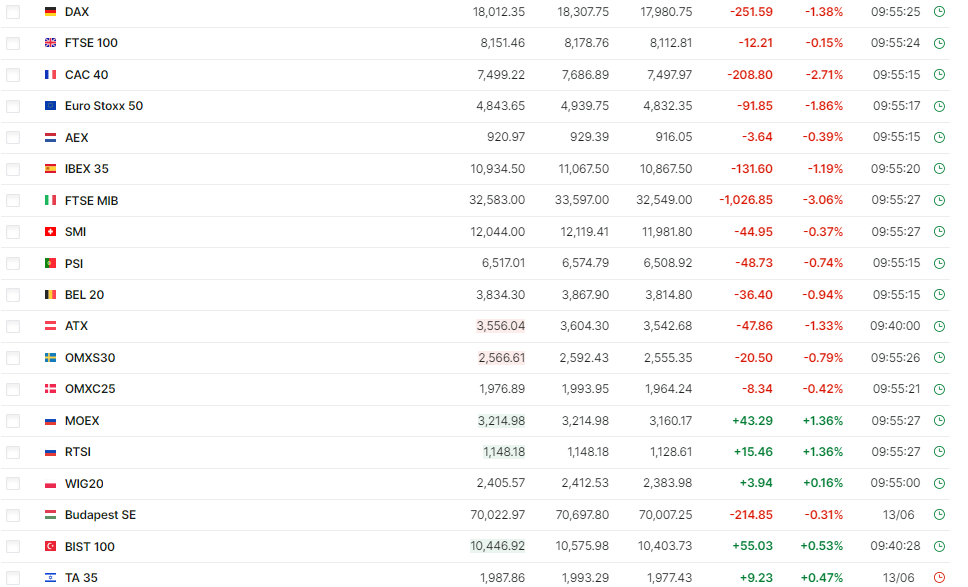Open the Euro Stoxx 50 index page
The image size is (968, 587).
(103, 106)
